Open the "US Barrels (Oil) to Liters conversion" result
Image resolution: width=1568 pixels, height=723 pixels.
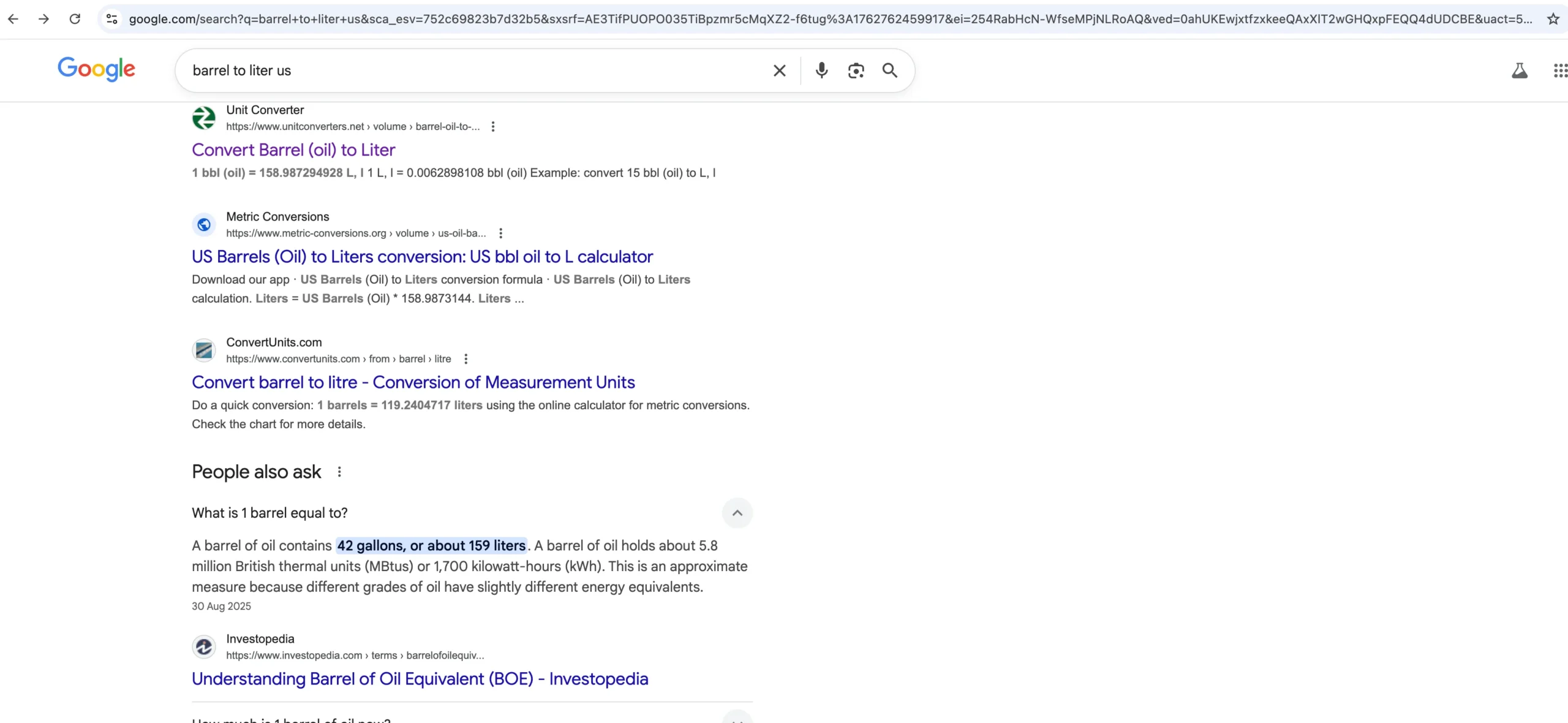pos(422,257)
